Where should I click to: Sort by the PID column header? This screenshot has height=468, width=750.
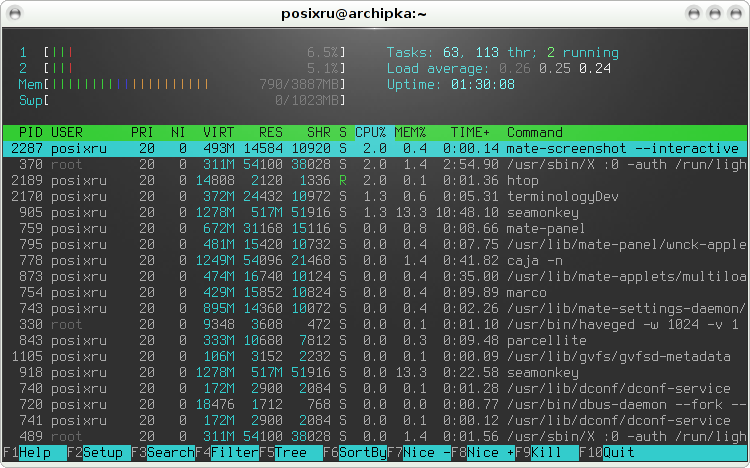31,133
